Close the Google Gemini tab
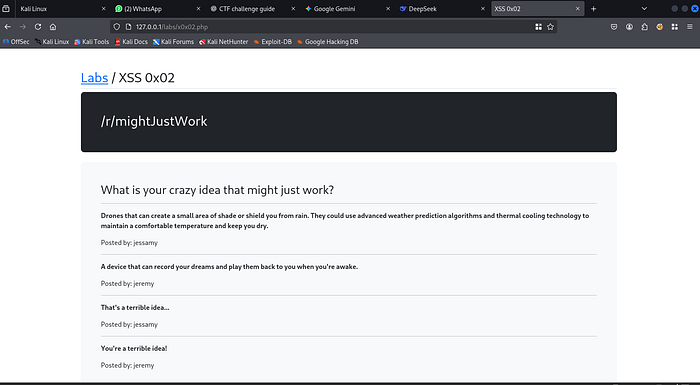The image size is (700, 385). point(388,8)
